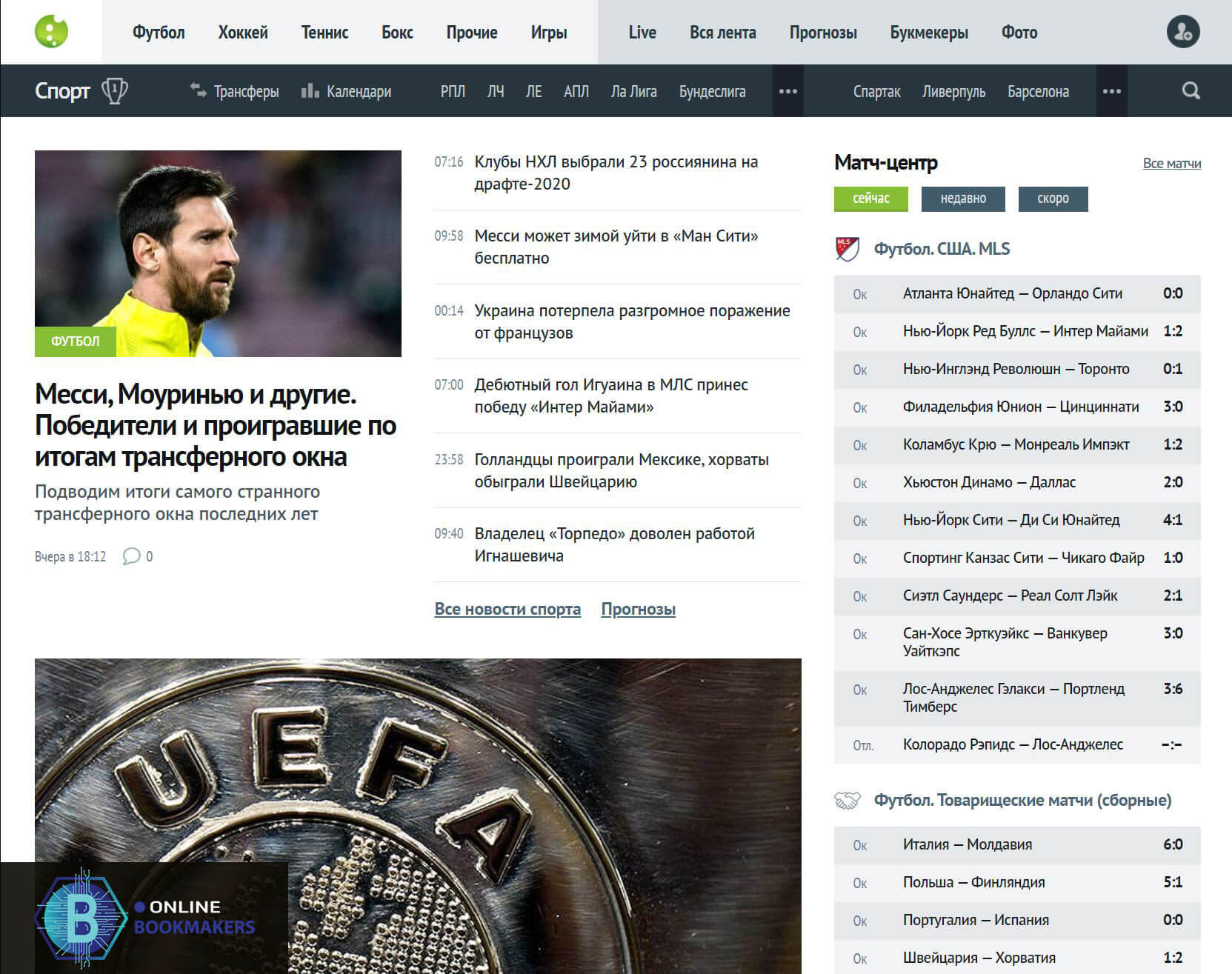Go to the Live section

coord(642,33)
